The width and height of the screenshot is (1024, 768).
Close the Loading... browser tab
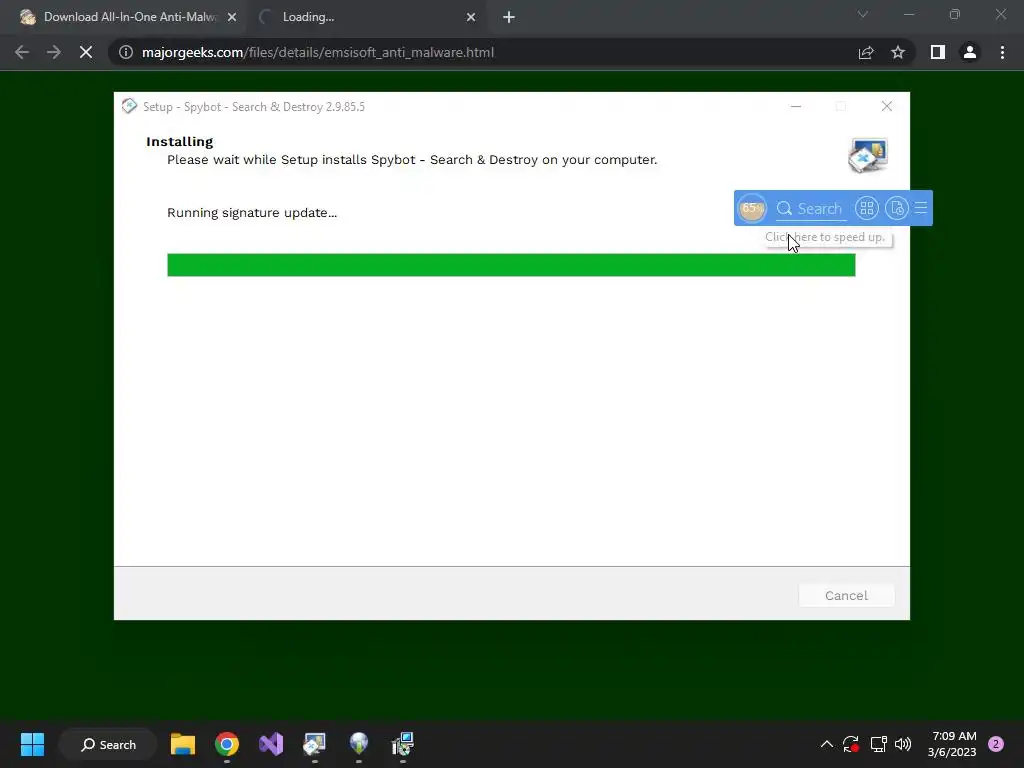471,18
